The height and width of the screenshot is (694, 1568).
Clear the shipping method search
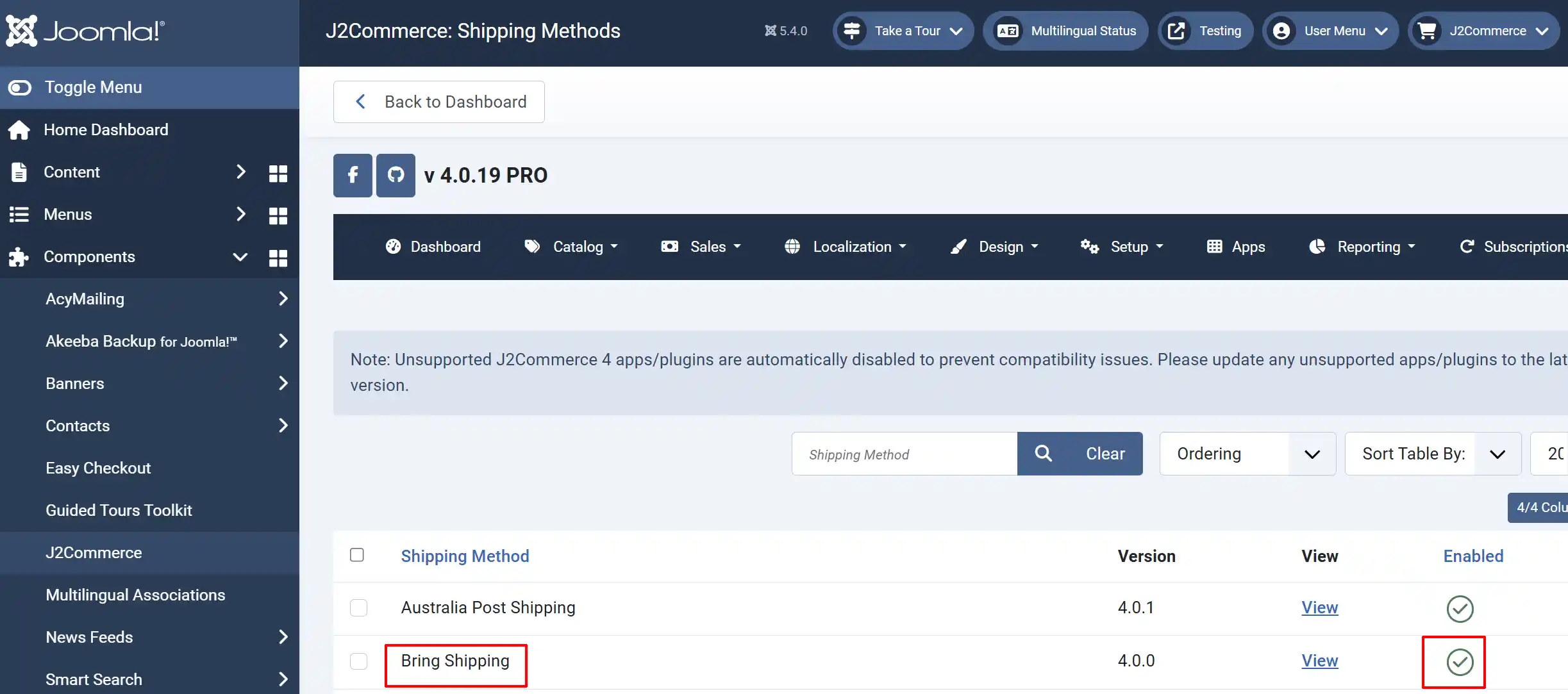pos(1106,454)
